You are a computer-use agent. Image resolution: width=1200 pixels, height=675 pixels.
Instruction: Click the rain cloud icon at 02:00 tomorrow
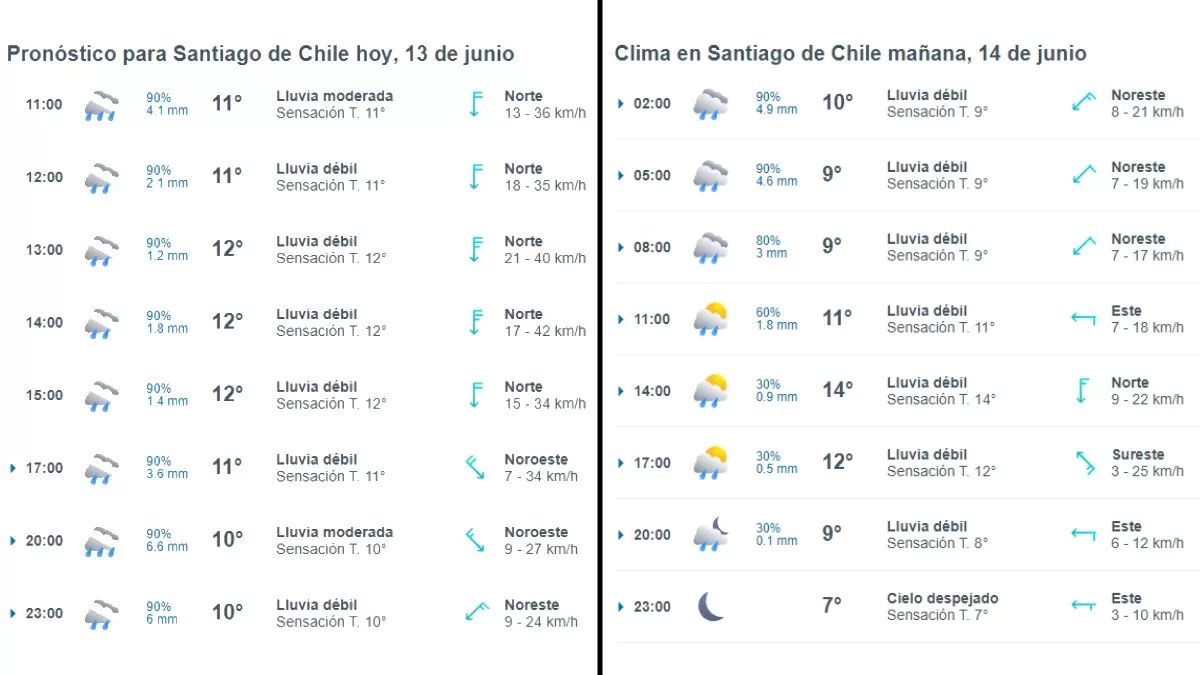tap(711, 103)
